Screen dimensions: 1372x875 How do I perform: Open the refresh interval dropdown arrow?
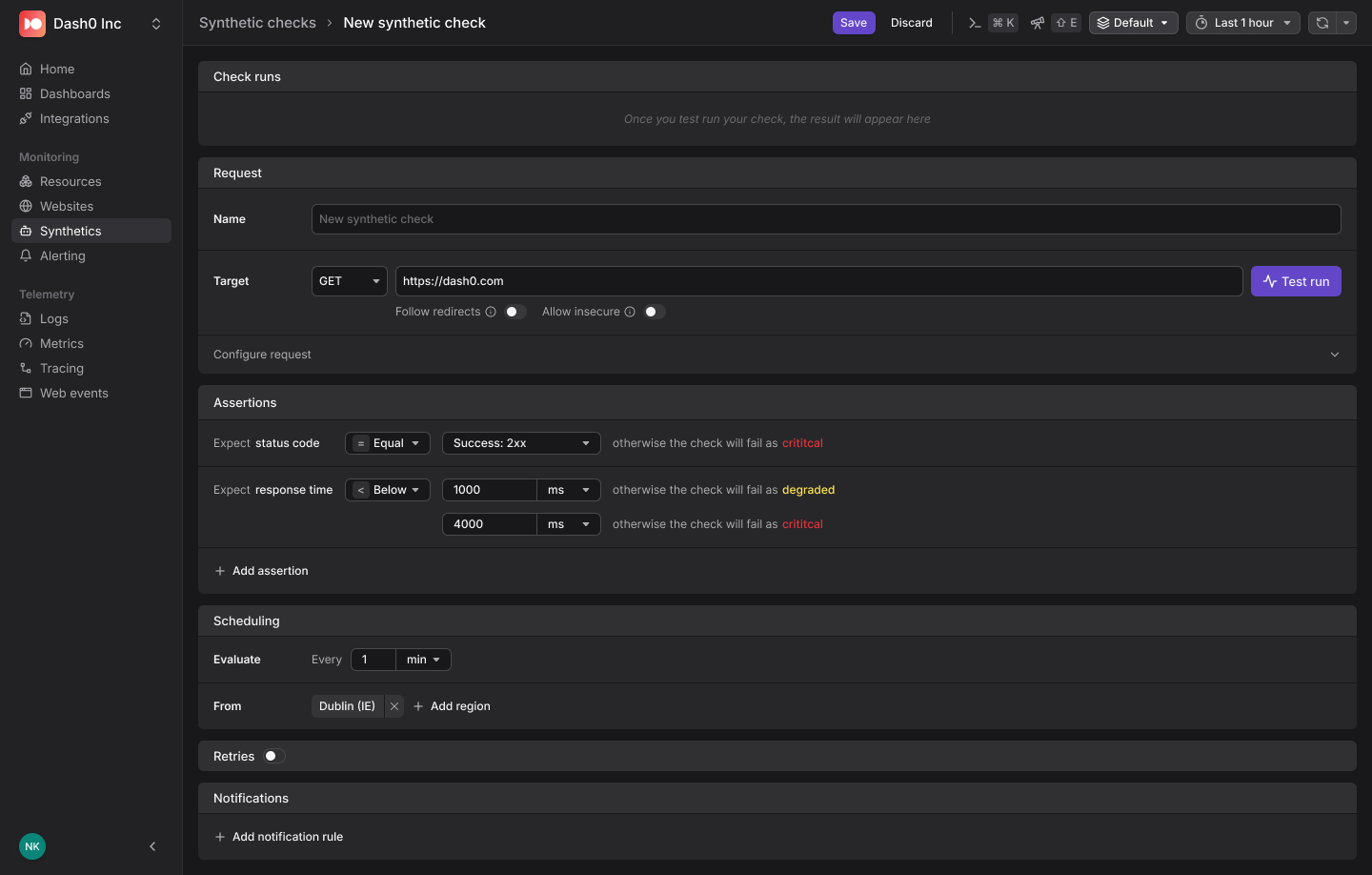tap(1346, 23)
